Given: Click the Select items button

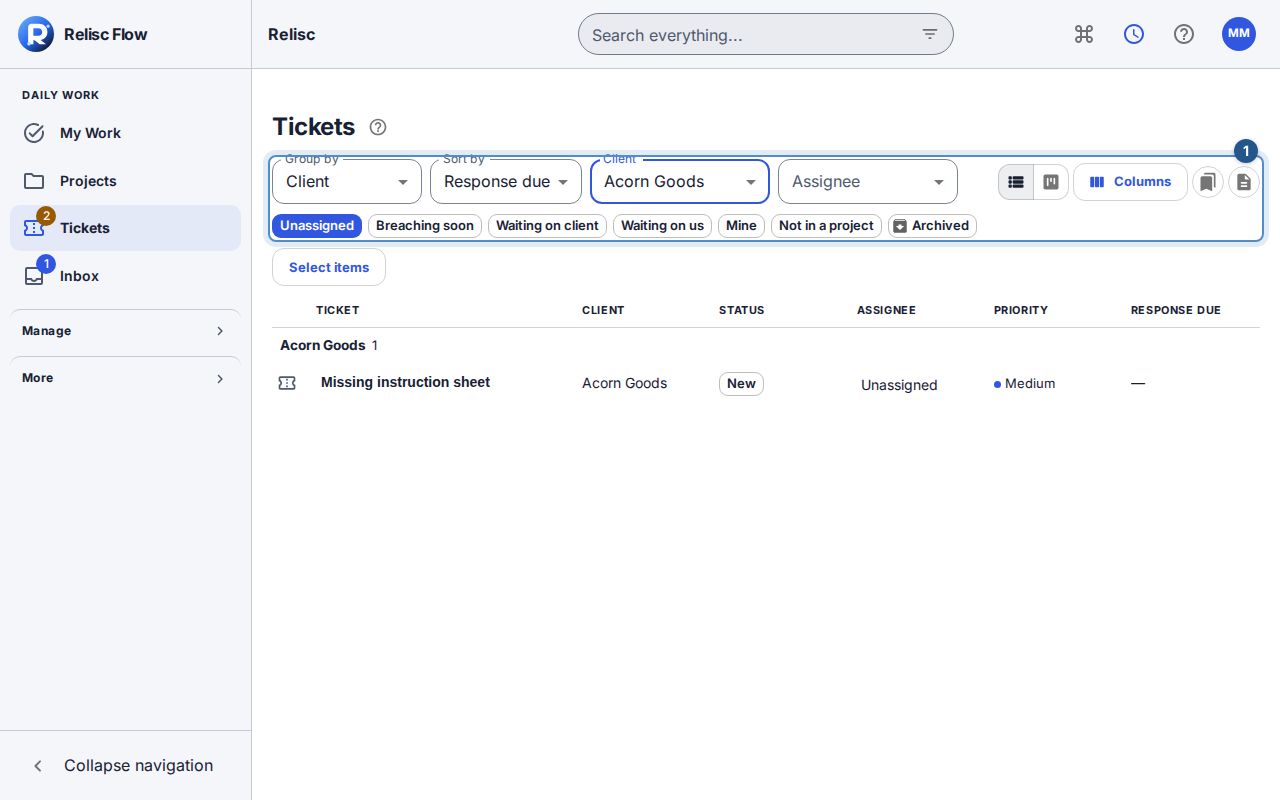Looking at the screenshot, I should click(329, 267).
